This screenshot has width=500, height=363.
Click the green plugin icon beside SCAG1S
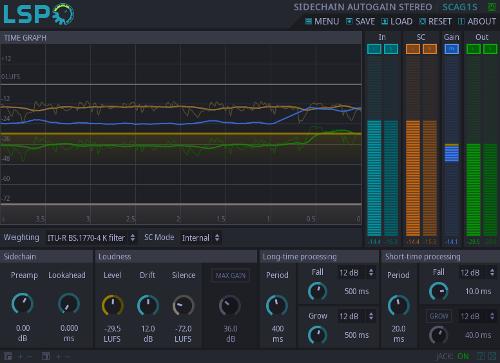pos(492,7)
